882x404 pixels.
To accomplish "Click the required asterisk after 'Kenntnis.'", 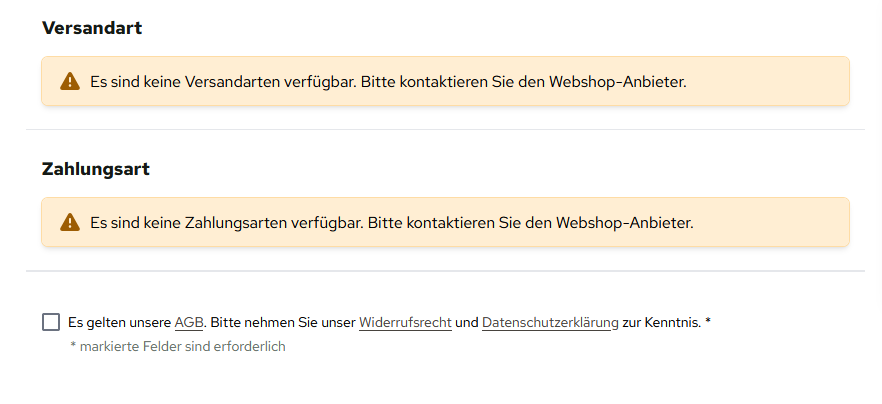I will [x=708, y=322].
